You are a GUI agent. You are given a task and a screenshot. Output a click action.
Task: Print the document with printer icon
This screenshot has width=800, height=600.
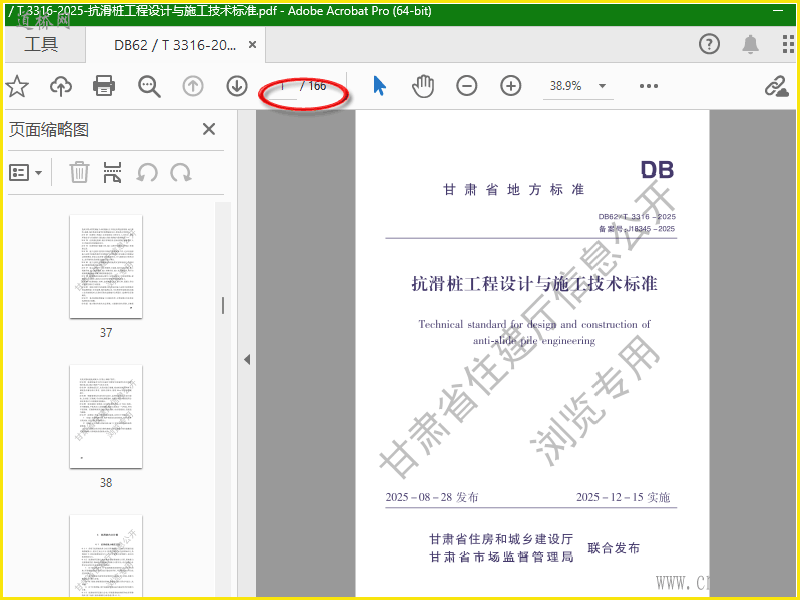(x=104, y=86)
